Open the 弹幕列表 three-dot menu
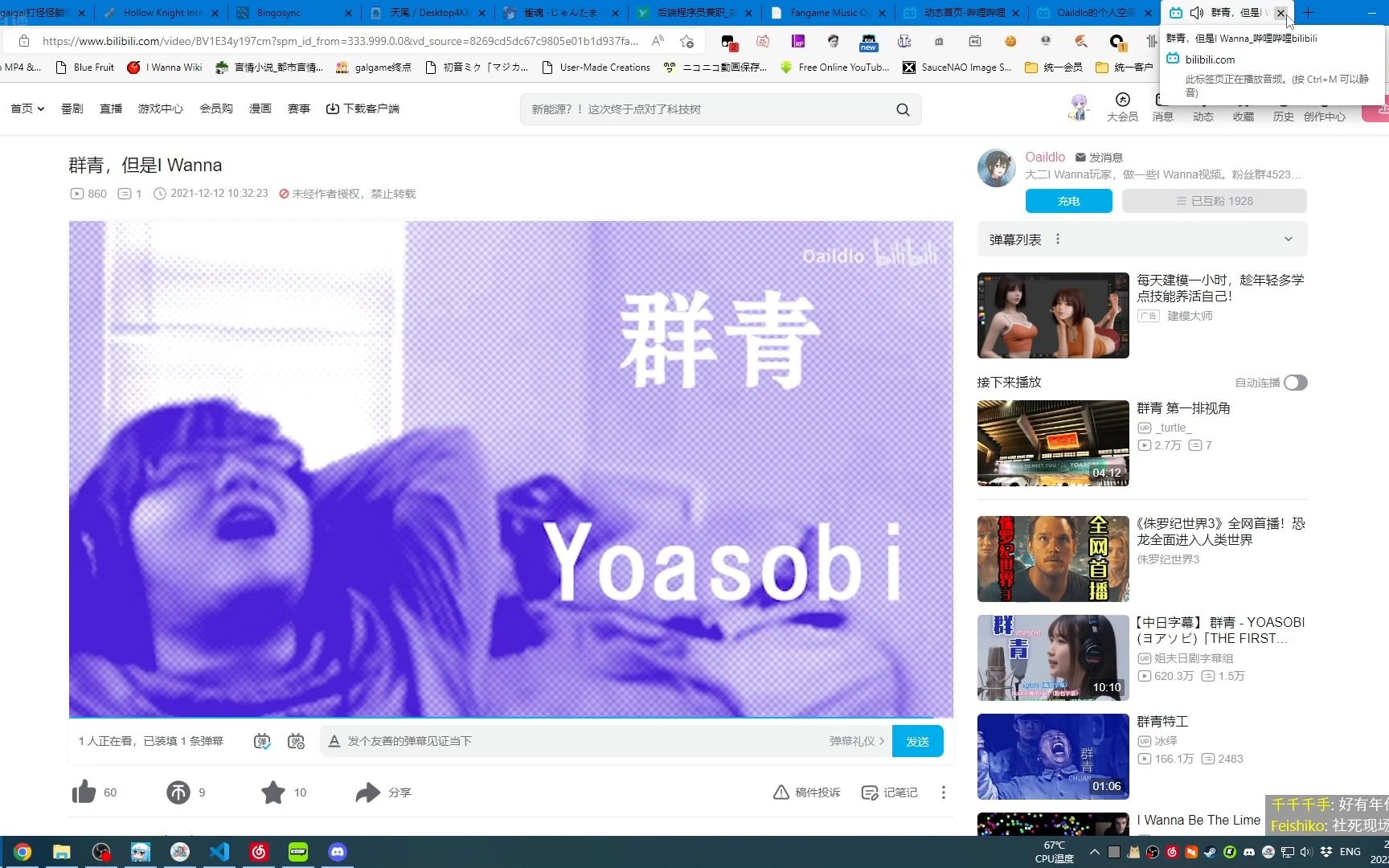Image resolution: width=1389 pixels, height=868 pixels. pyautogui.click(x=1058, y=240)
